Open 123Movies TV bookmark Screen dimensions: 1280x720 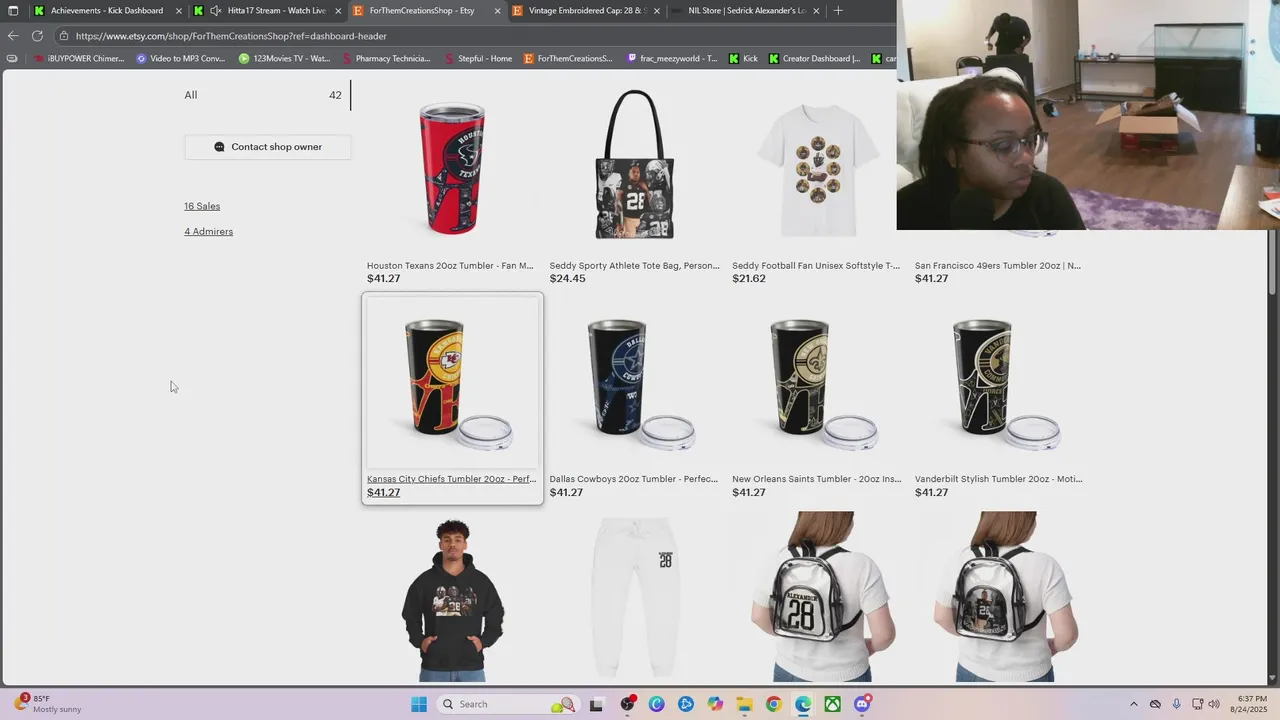(285, 59)
